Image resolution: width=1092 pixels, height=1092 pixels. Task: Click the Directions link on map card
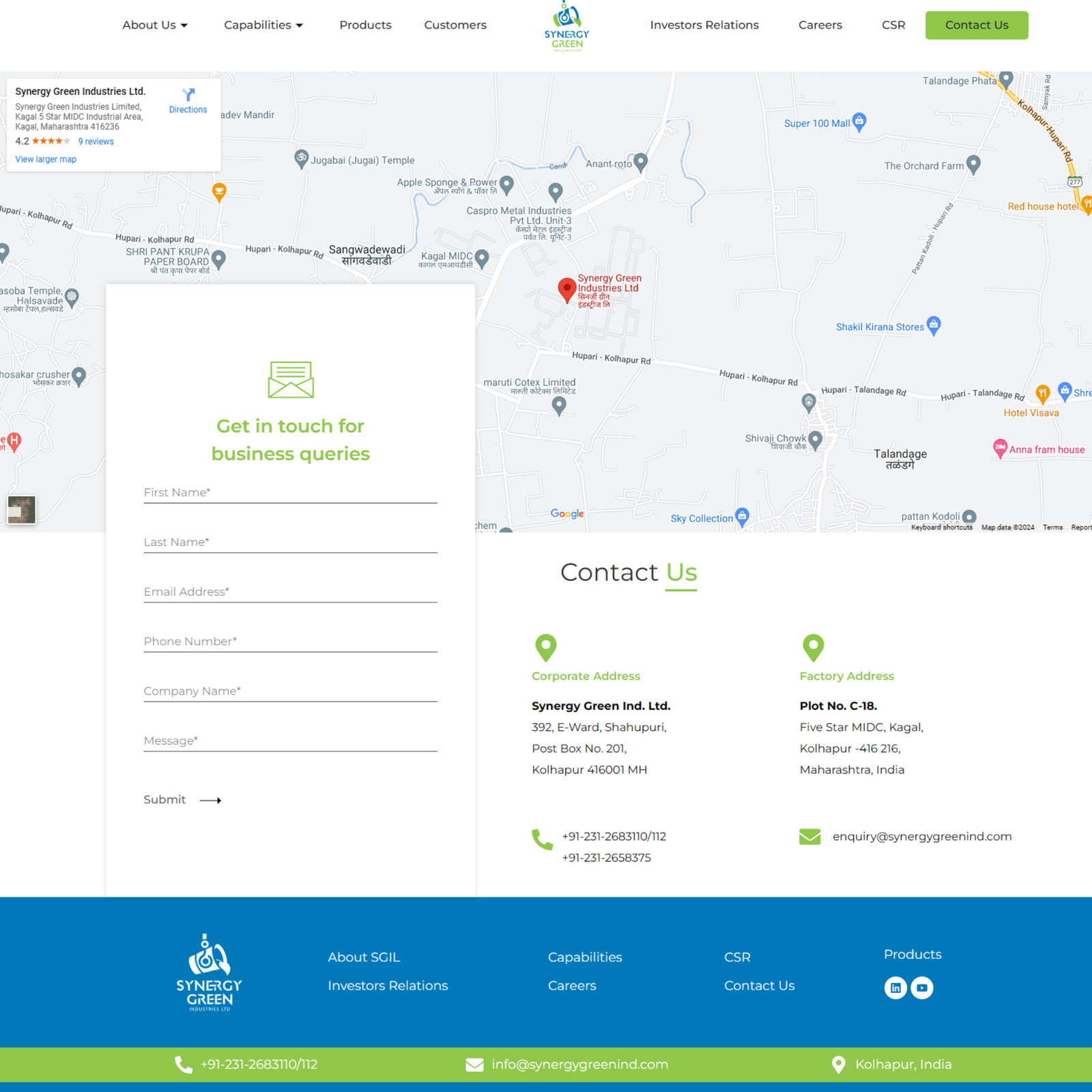[x=188, y=109]
